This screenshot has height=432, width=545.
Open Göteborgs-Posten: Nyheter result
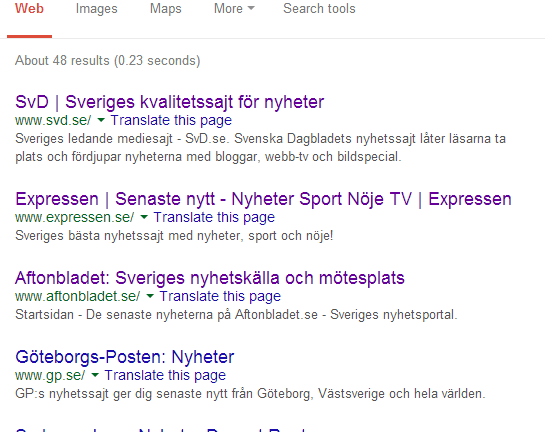tap(125, 357)
